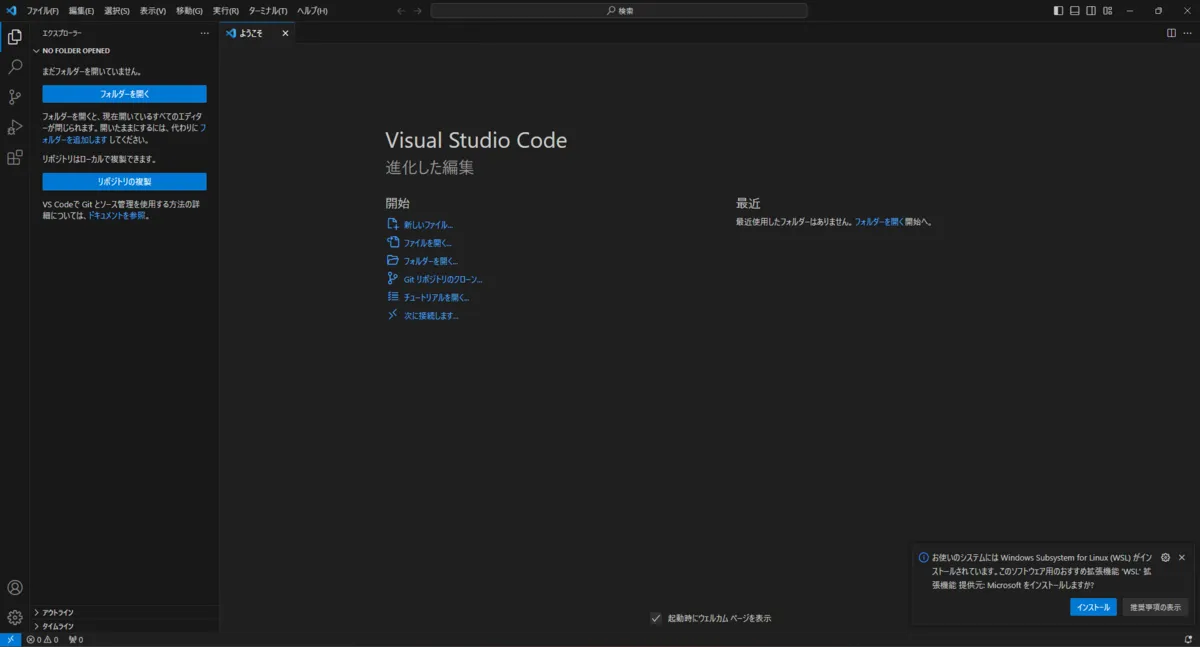Image resolution: width=1200 pixels, height=647 pixels.
Task: Collapse the NO FOLDER OPENED section
Action: 76,50
